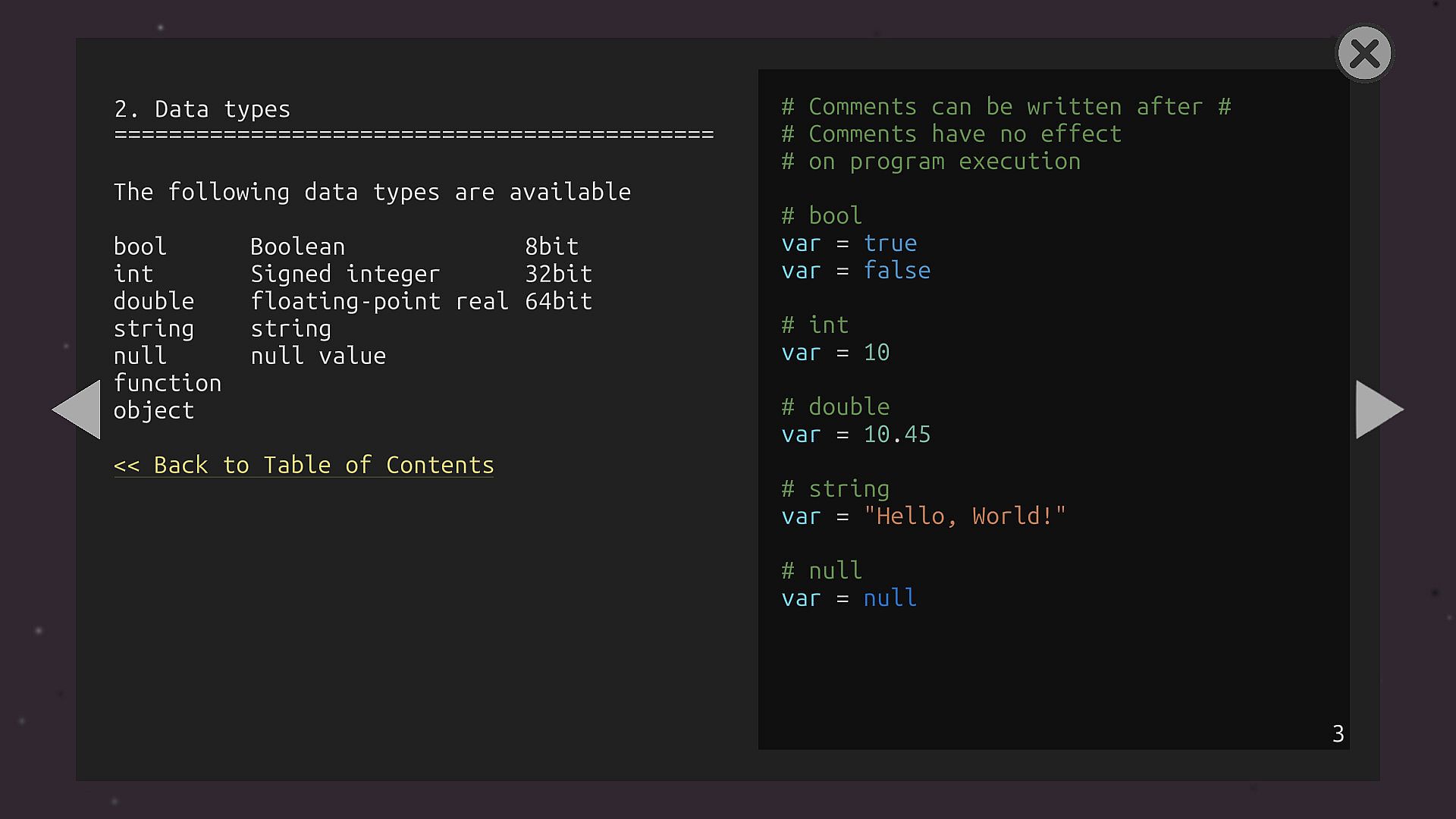Click the "var = 10.45" code line
This screenshot has height=819, width=1456.
(x=856, y=435)
